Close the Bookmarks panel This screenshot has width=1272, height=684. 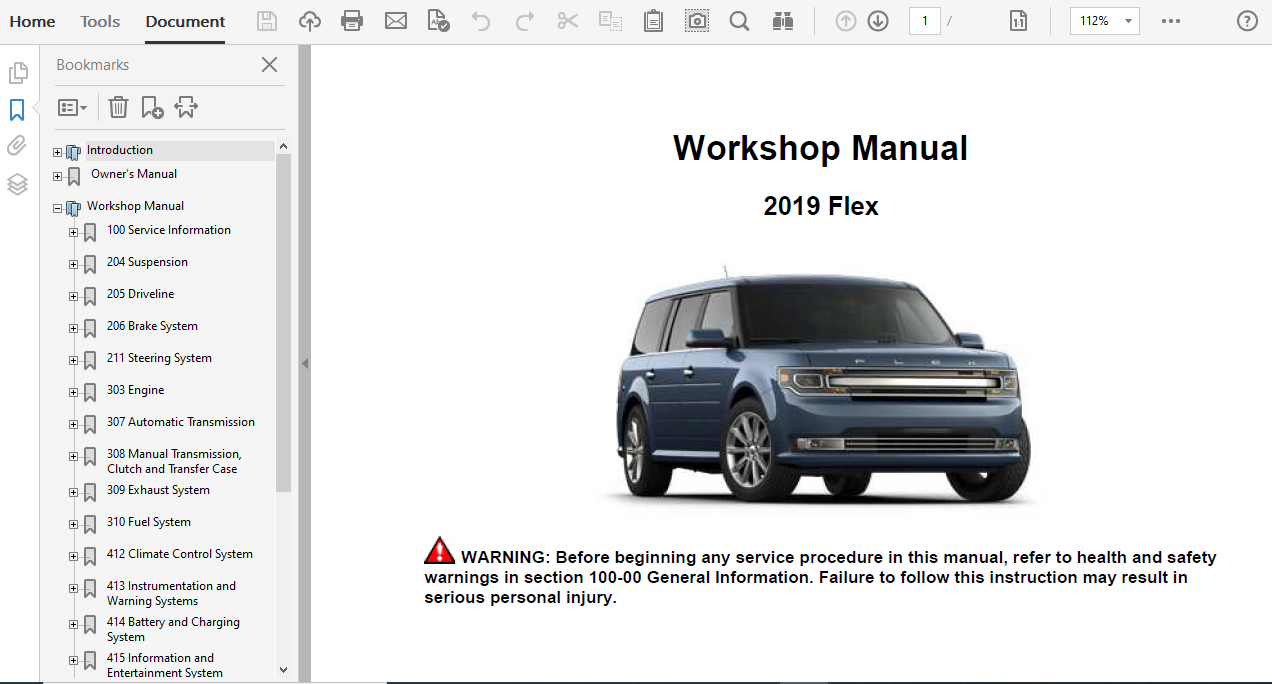269,65
